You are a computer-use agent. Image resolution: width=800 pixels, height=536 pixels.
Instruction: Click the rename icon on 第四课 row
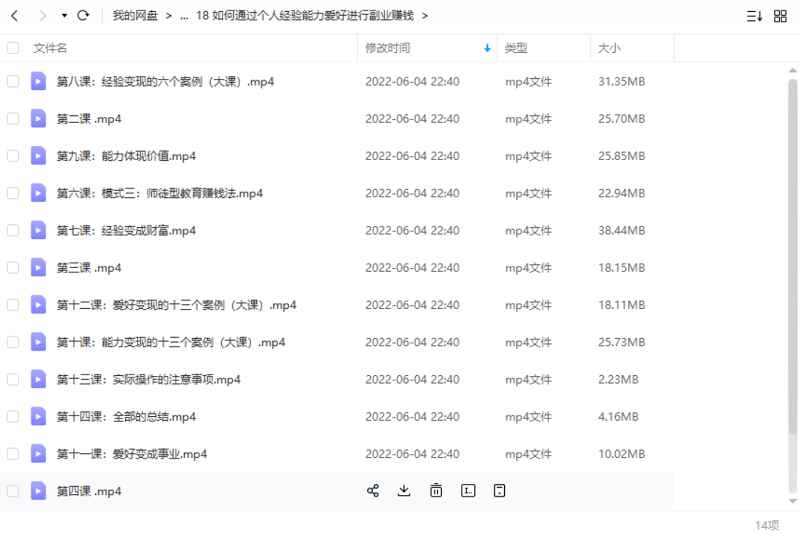(x=468, y=490)
